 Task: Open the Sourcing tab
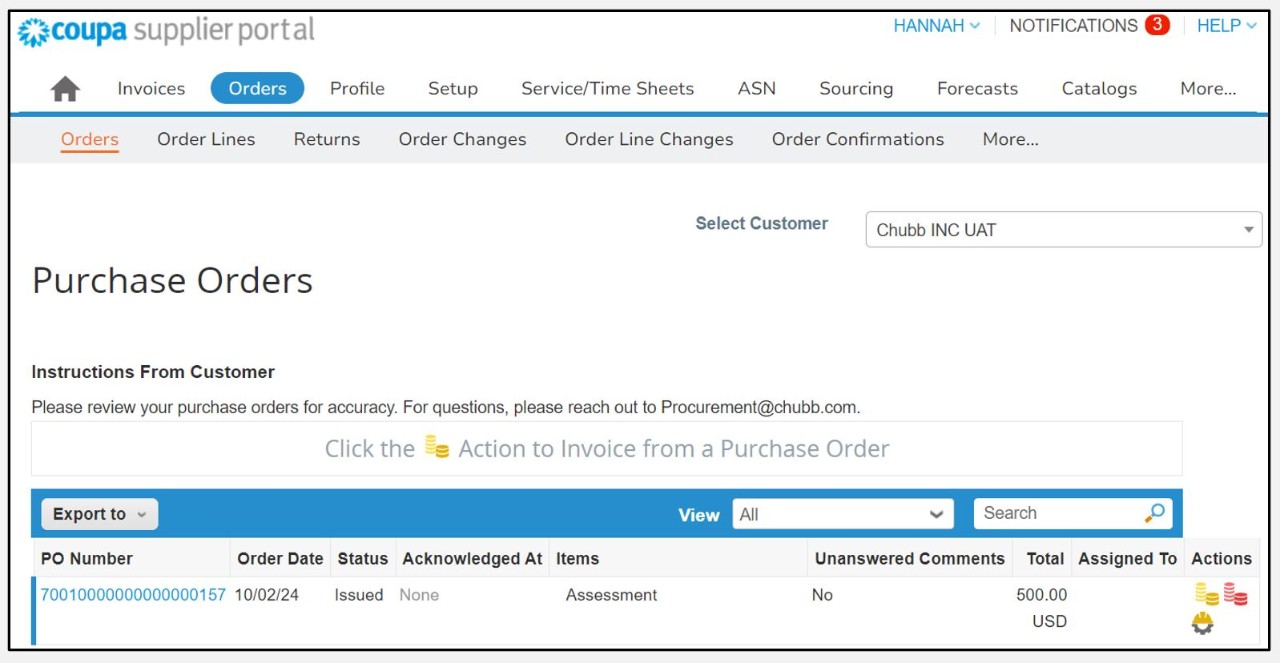(x=856, y=89)
